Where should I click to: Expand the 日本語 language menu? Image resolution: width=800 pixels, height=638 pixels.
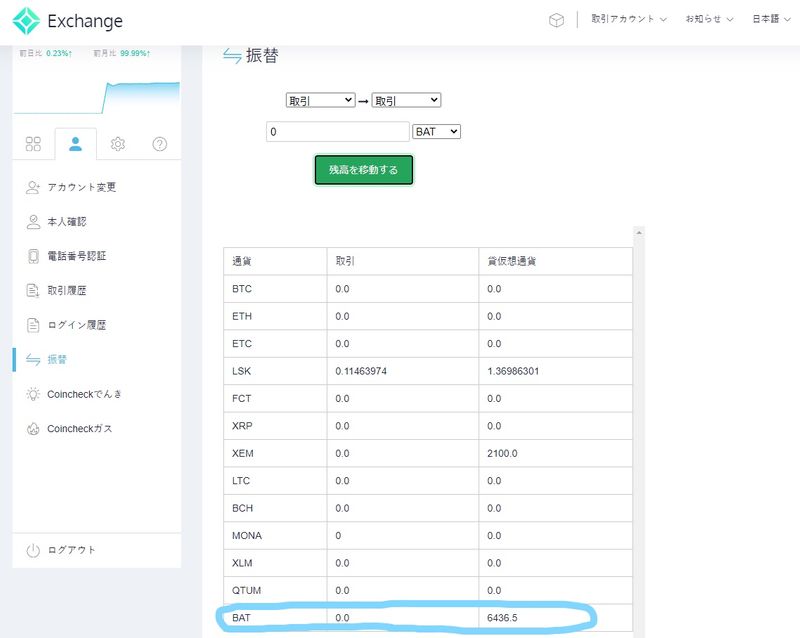point(770,19)
